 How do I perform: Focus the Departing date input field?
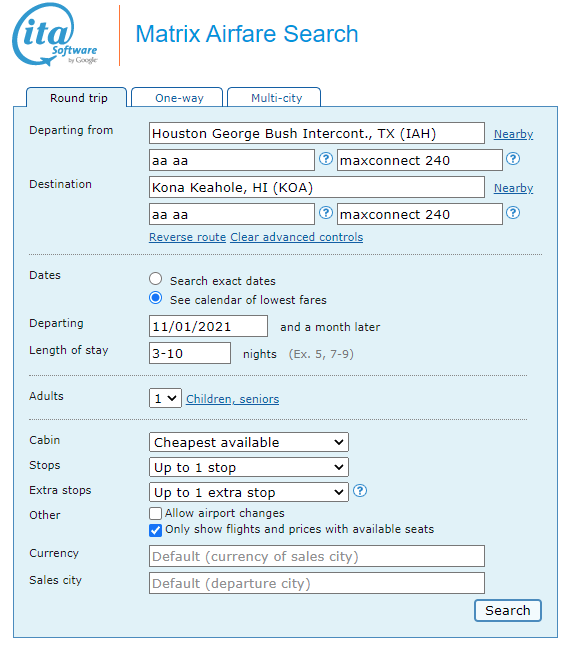[208, 326]
